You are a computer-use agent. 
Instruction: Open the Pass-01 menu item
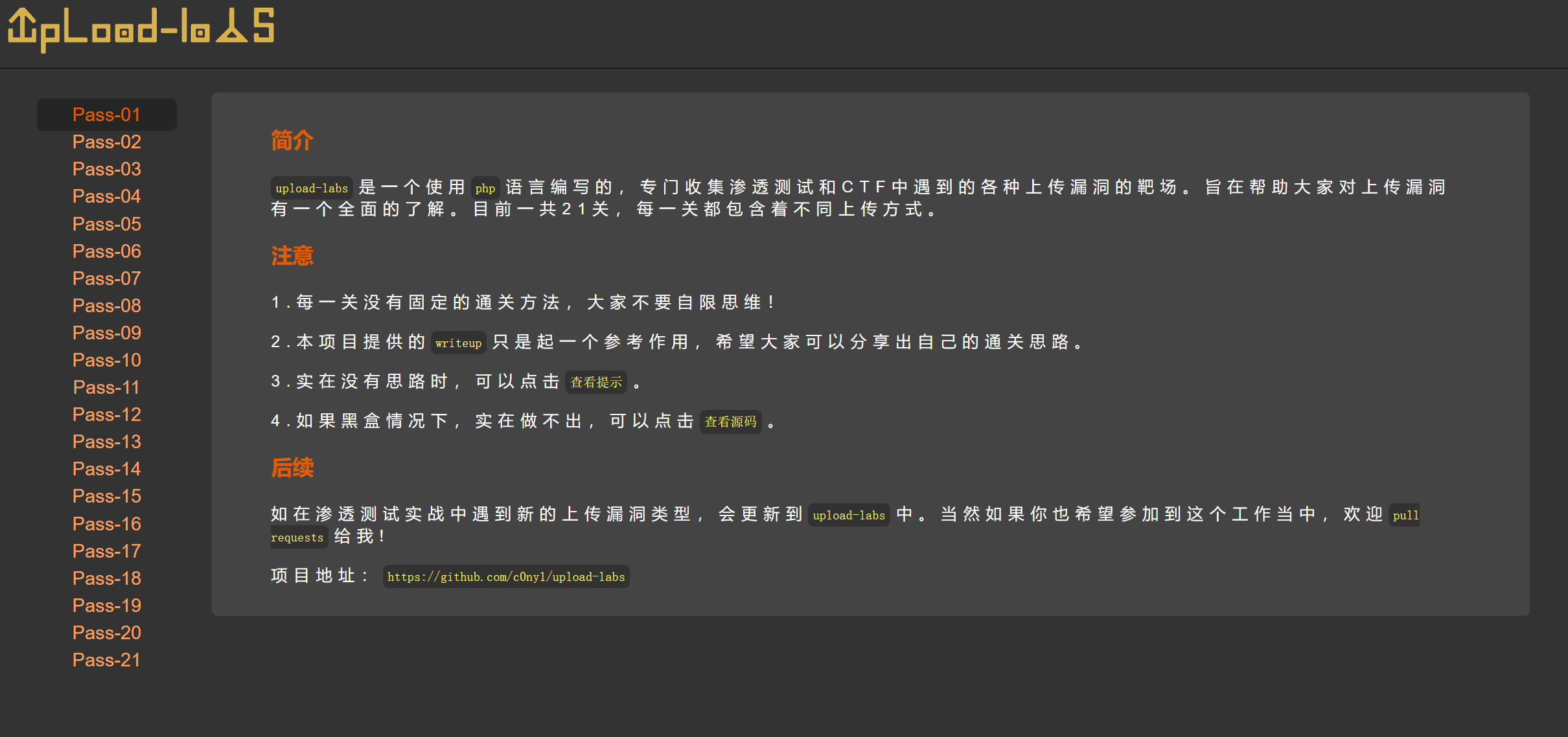tap(106, 115)
